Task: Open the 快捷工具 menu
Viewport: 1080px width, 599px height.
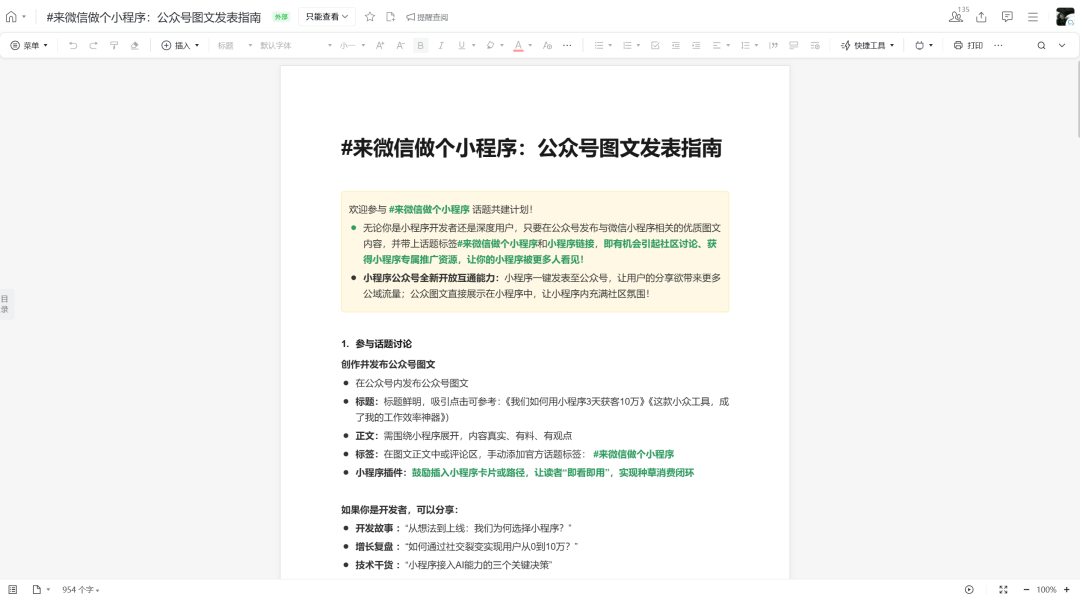Action: (867, 45)
